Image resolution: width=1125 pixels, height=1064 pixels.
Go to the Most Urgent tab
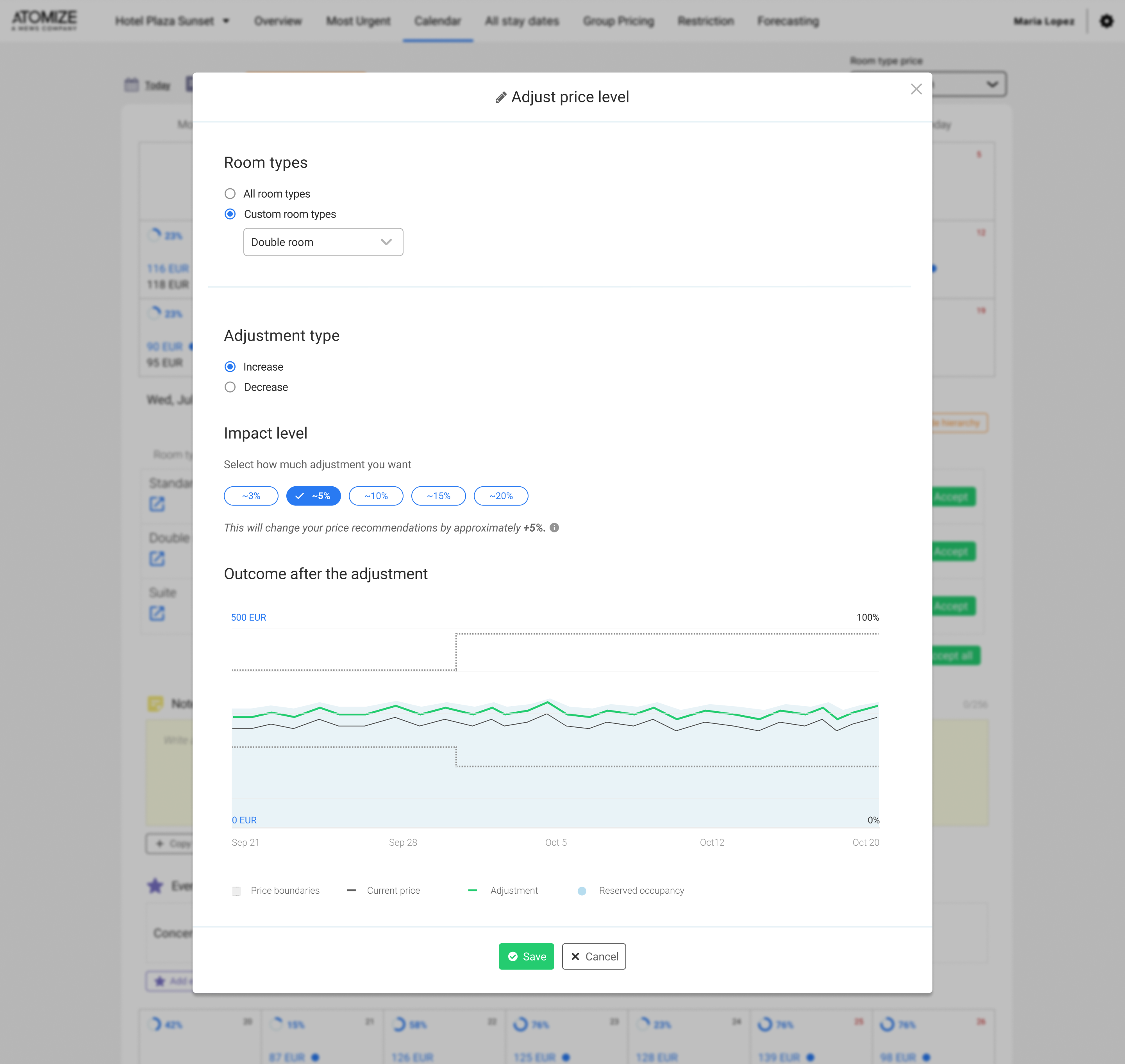click(x=358, y=21)
